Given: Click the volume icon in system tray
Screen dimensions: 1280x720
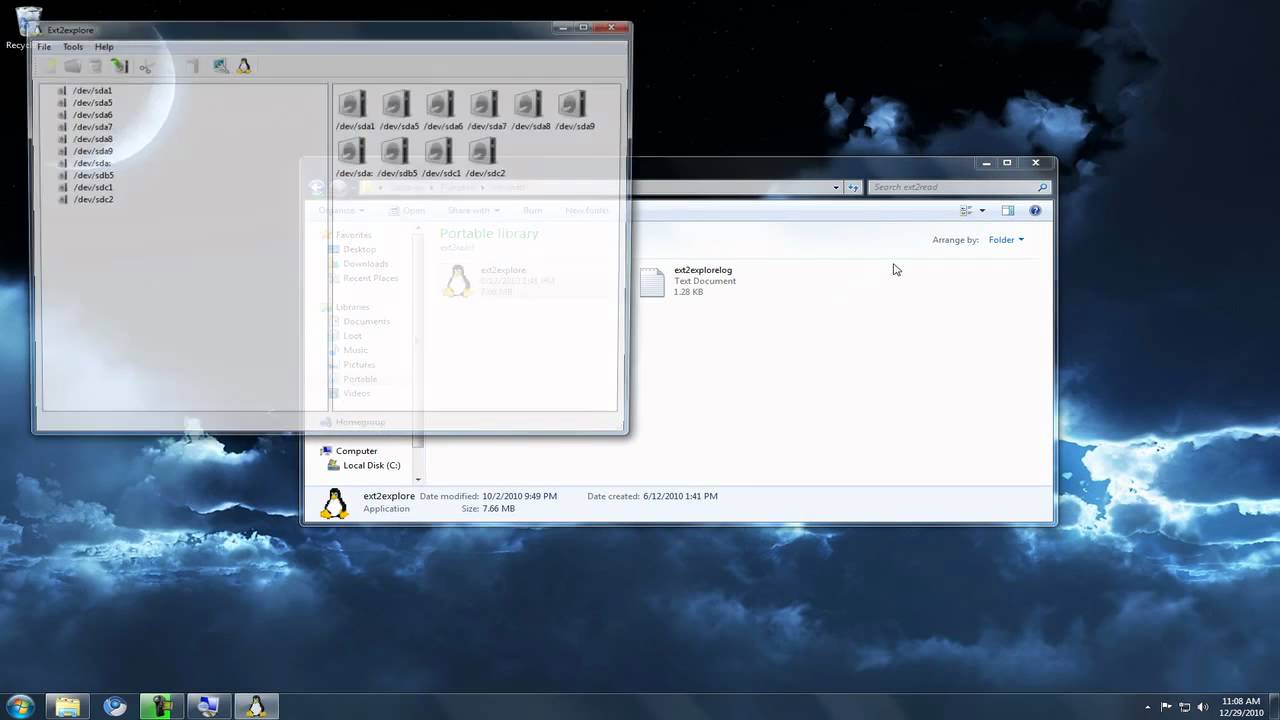Looking at the screenshot, I should tap(1202, 707).
